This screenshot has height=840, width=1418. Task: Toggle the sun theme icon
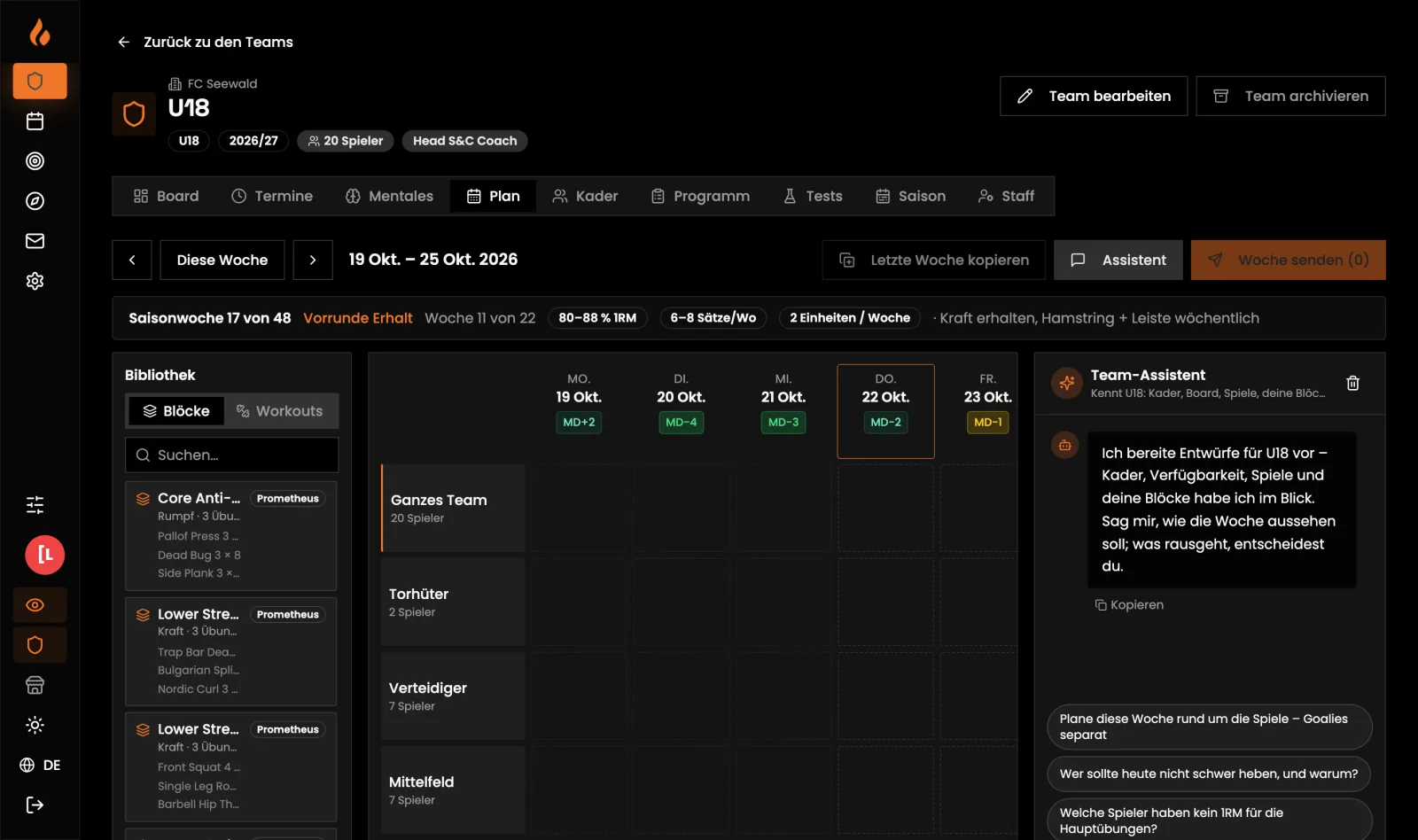pos(35,725)
